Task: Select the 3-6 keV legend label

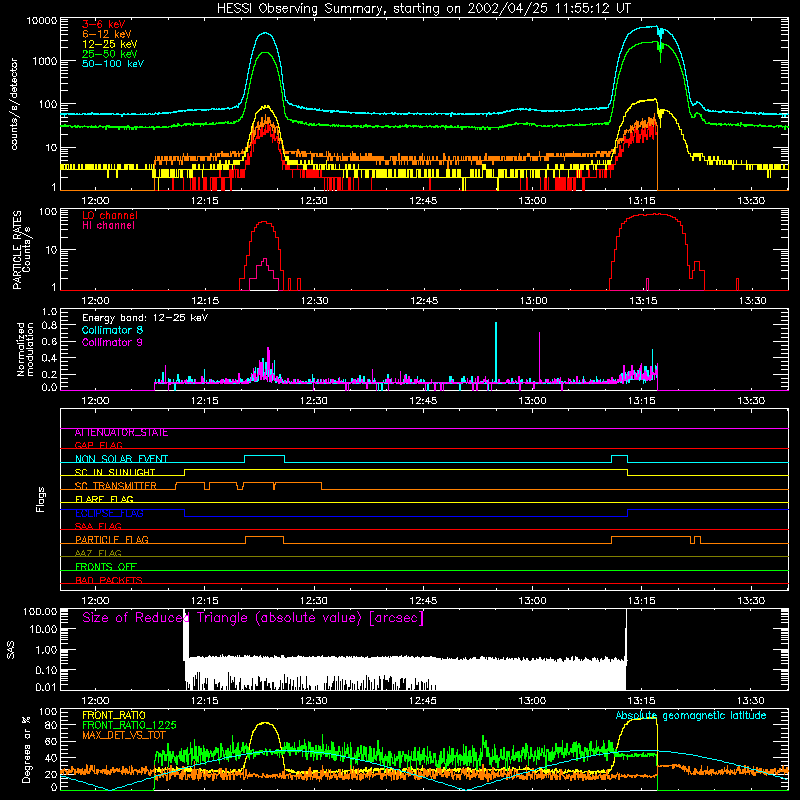Action: (x=104, y=24)
